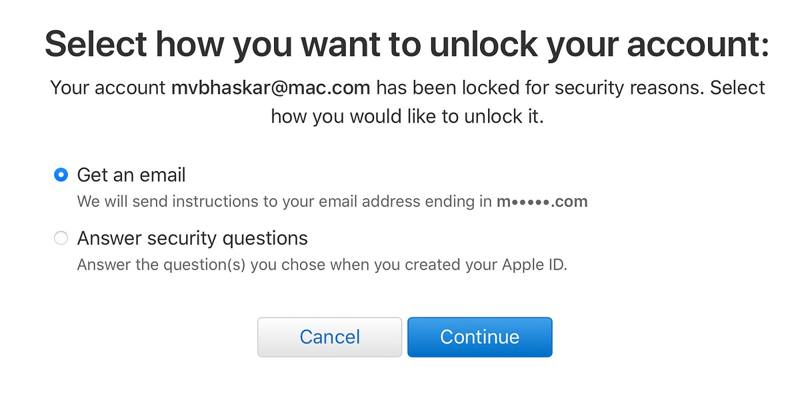800x394 pixels.
Task: Click the word "account:" in the heading
Action: pyautogui.click(x=698, y=44)
